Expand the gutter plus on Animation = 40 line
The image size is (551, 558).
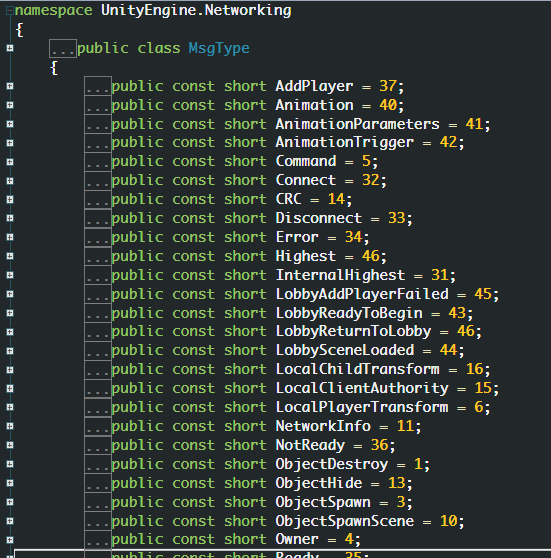pyautogui.click(x=10, y=105)
